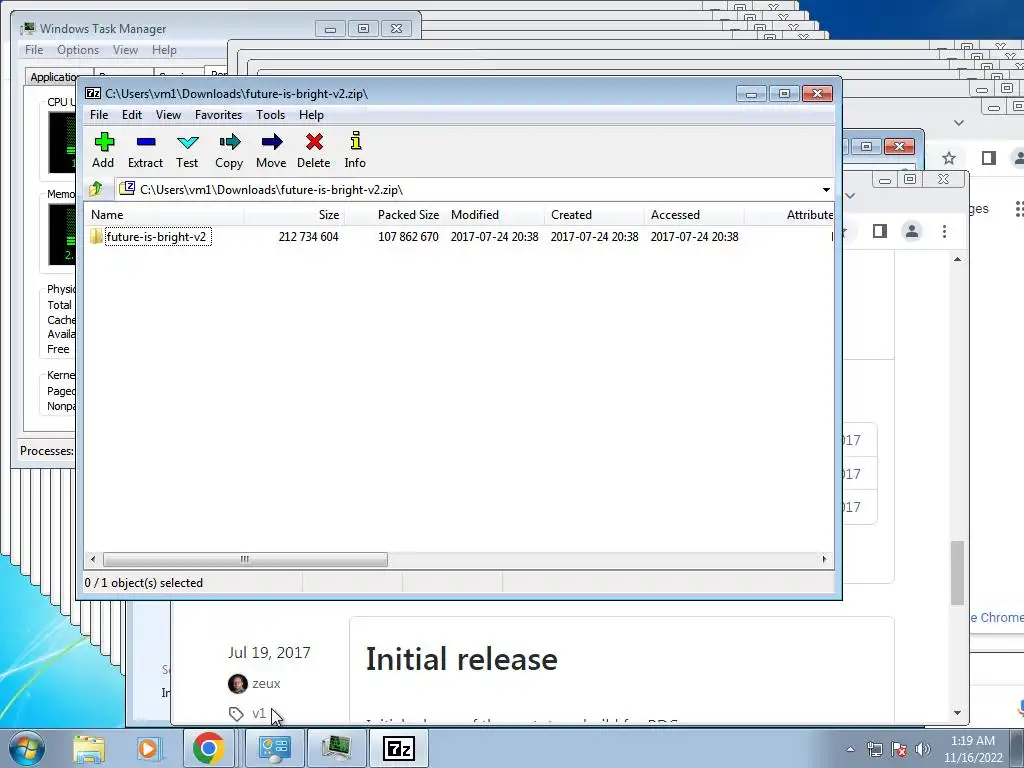Viewport: 1024px width, 768px height.
Task: Show hidden system tray icons
Action: (x=850, y=749)
